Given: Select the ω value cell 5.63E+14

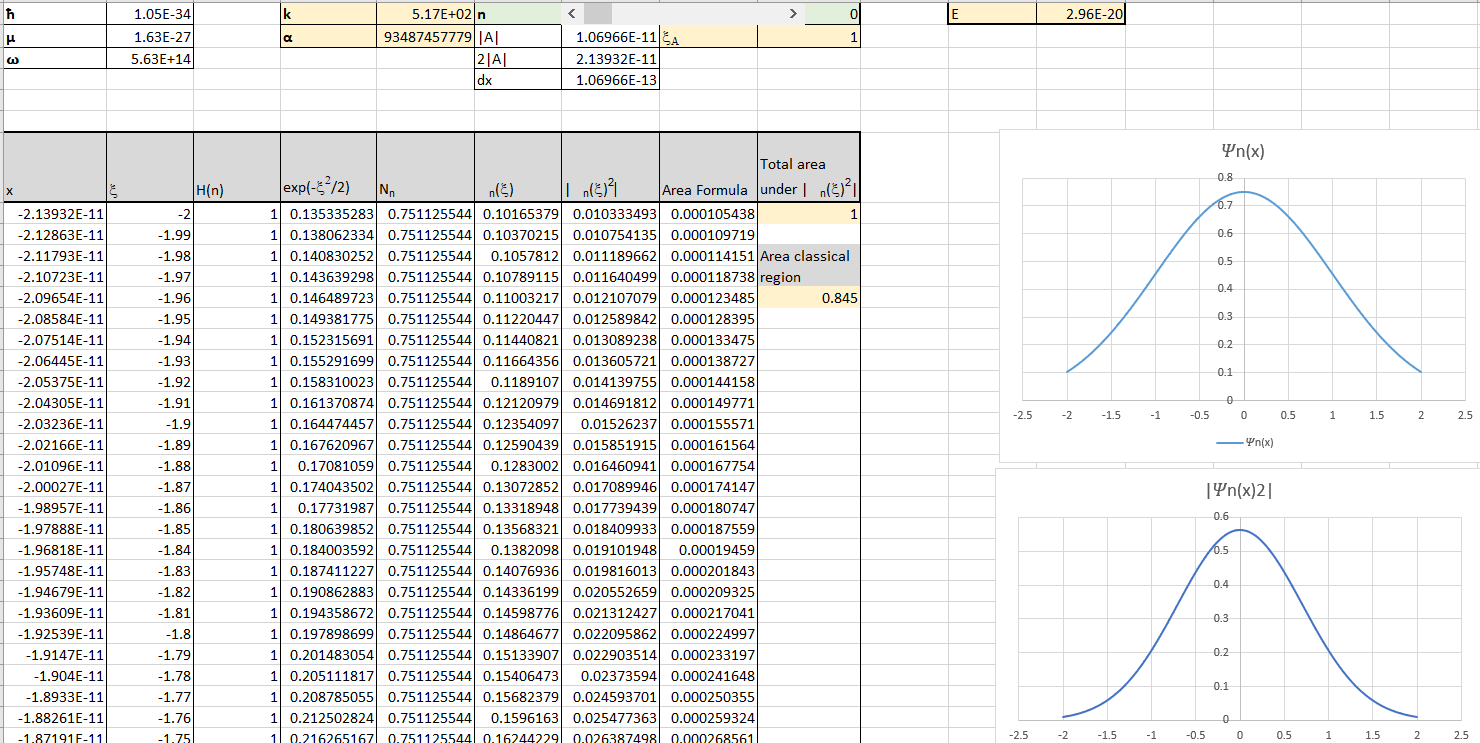Looking at the screenshot, I should tap(150, 58).
